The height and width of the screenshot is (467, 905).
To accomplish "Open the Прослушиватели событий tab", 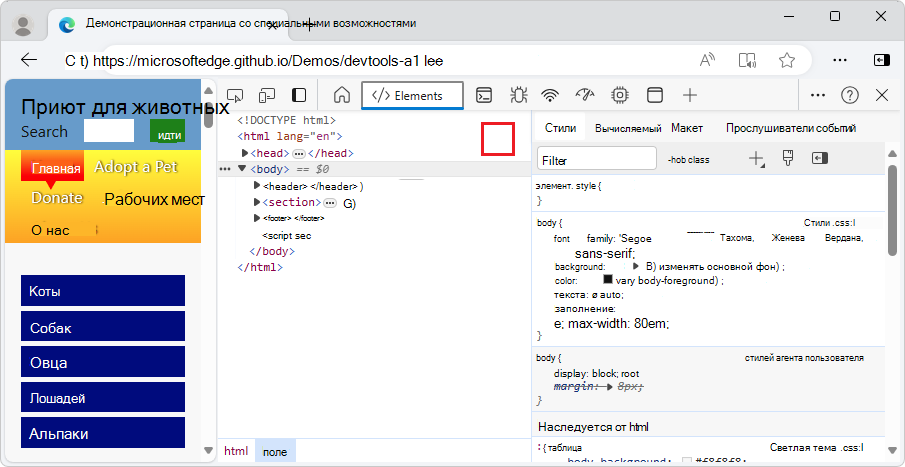I will [791, 128].
